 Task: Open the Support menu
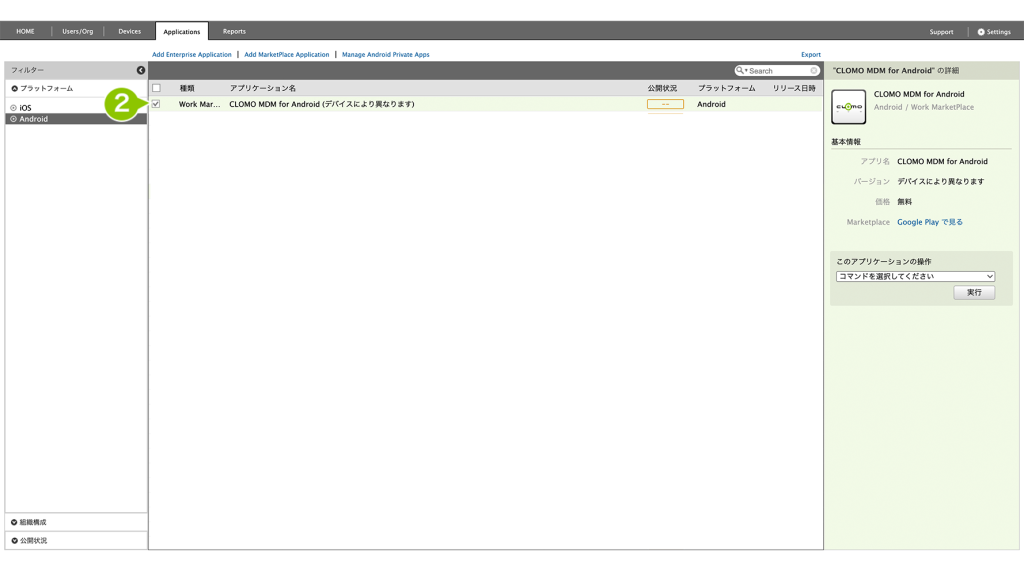tap(941, 32)
